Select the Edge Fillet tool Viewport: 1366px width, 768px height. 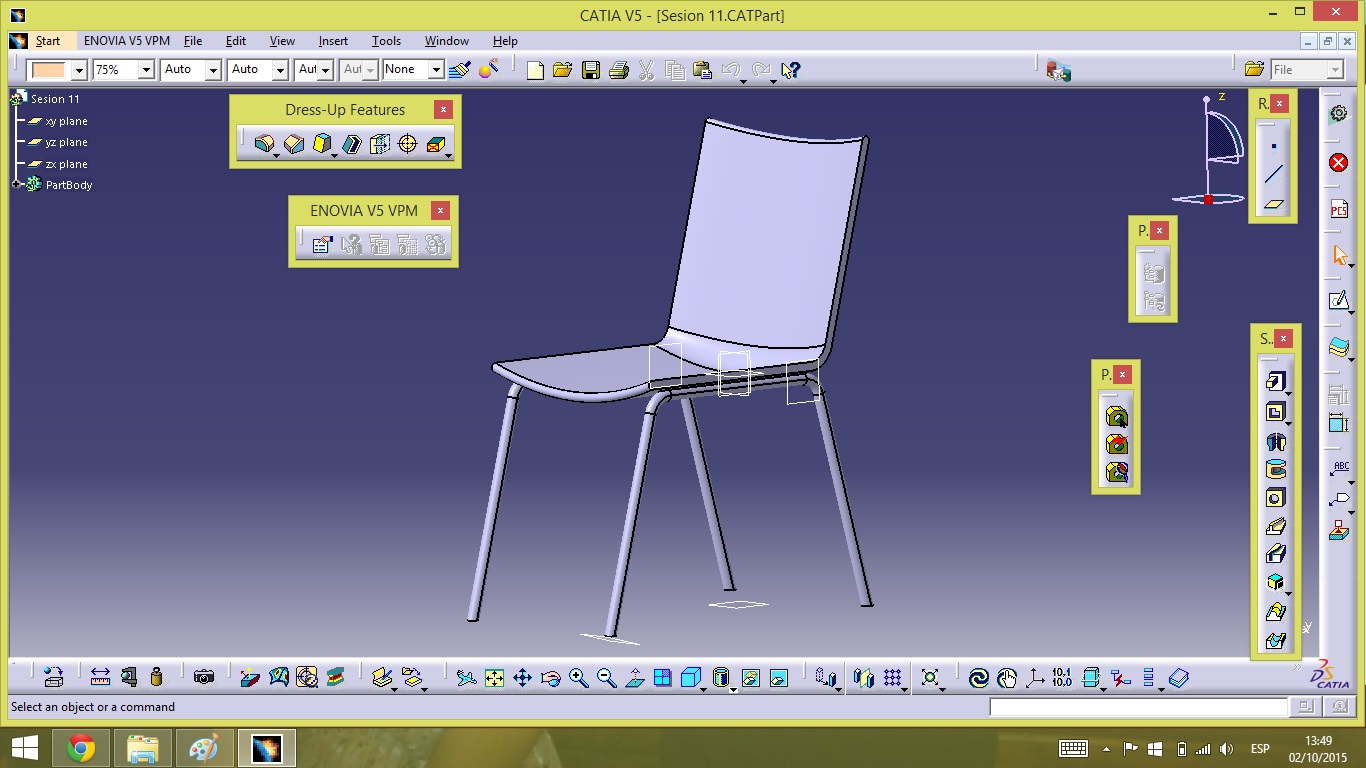[x=263, y=144]
